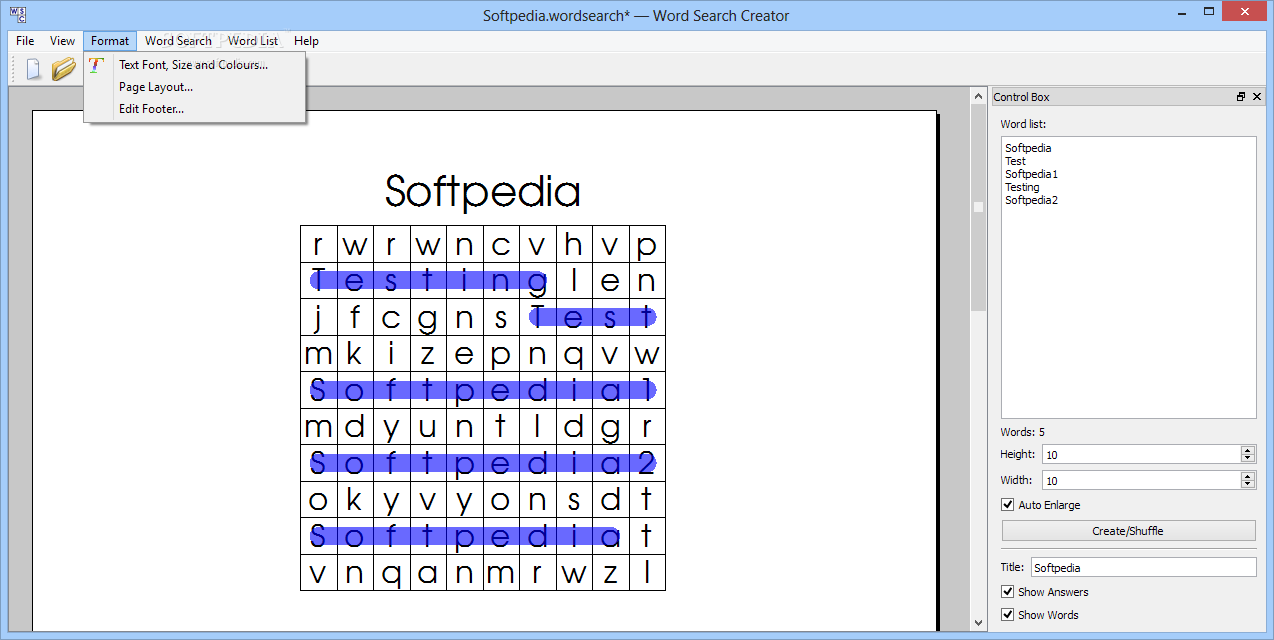
Task: Choose Page Layout menu entry
Action: click(x=195, y=87)
